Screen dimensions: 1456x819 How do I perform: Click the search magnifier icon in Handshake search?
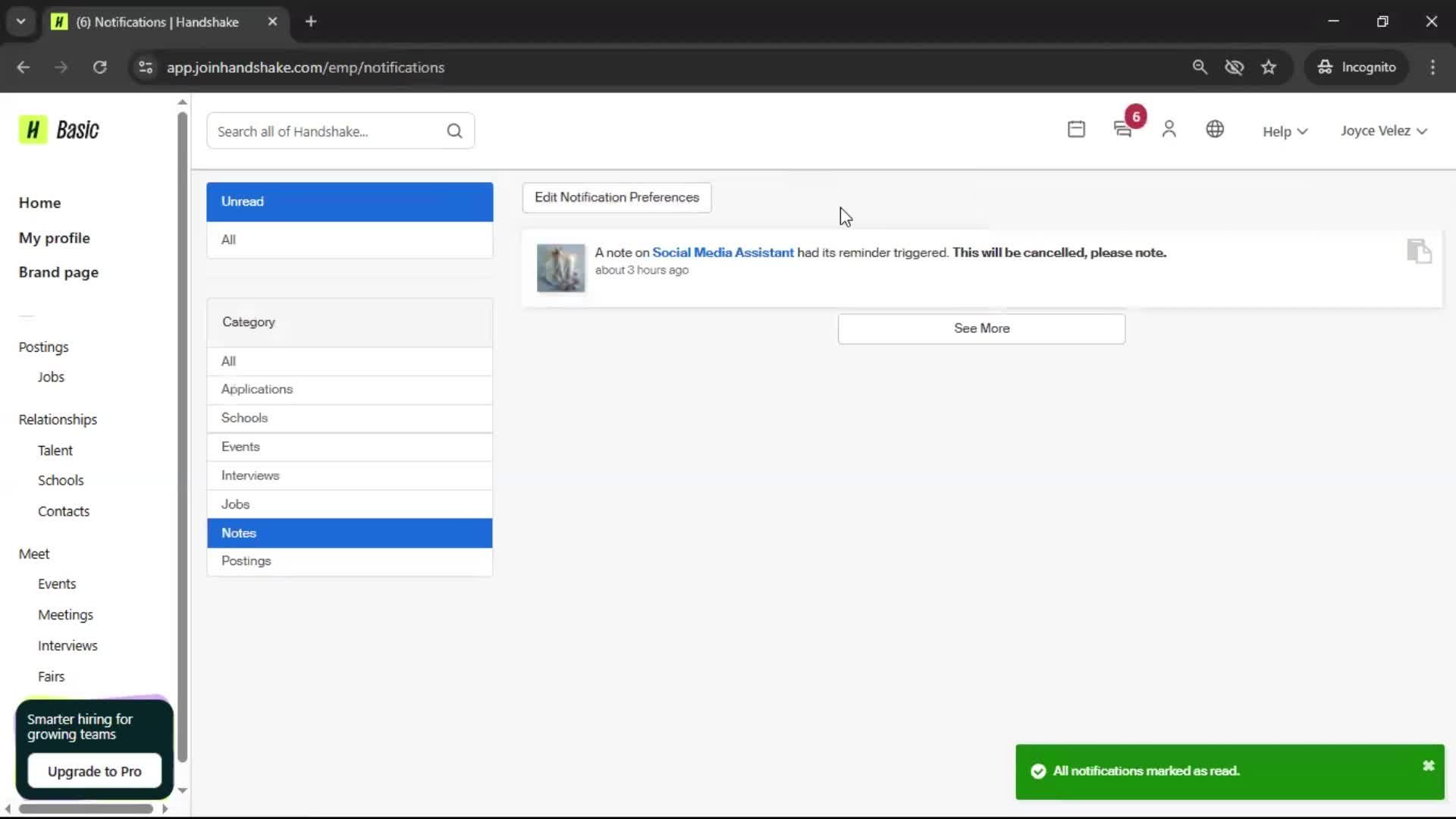[454, 131]
